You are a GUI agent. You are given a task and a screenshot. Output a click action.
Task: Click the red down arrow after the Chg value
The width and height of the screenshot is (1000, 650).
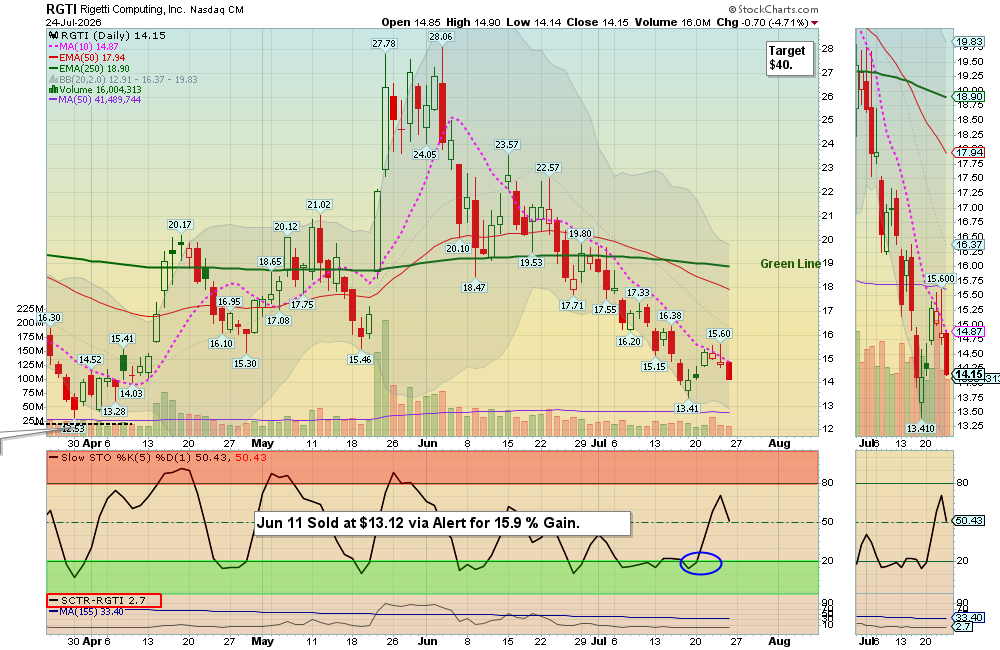click(814, 23)
